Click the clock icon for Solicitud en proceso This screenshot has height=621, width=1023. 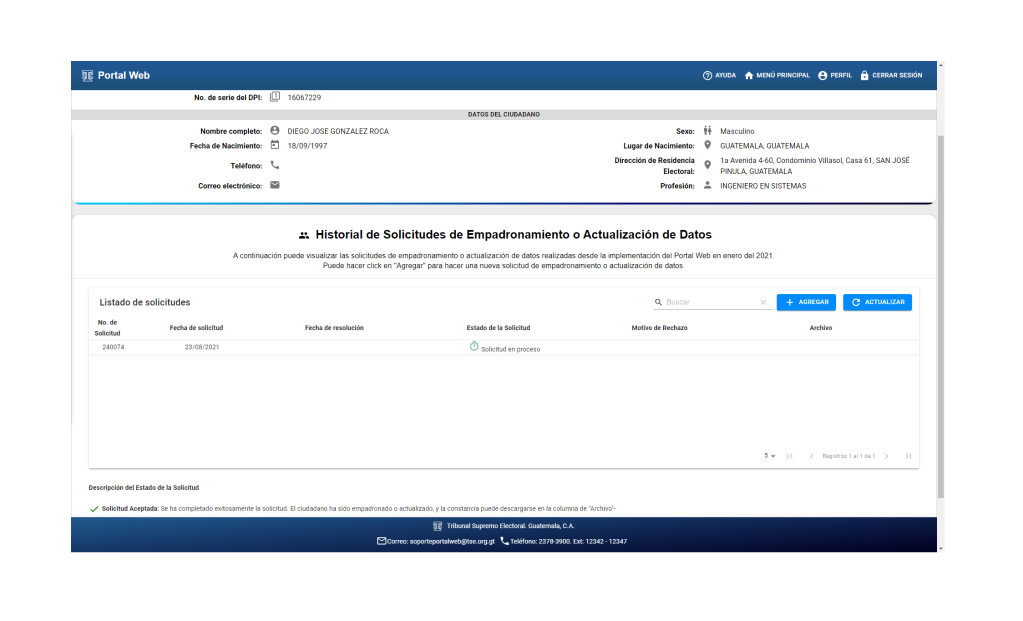tap(474, 346)
